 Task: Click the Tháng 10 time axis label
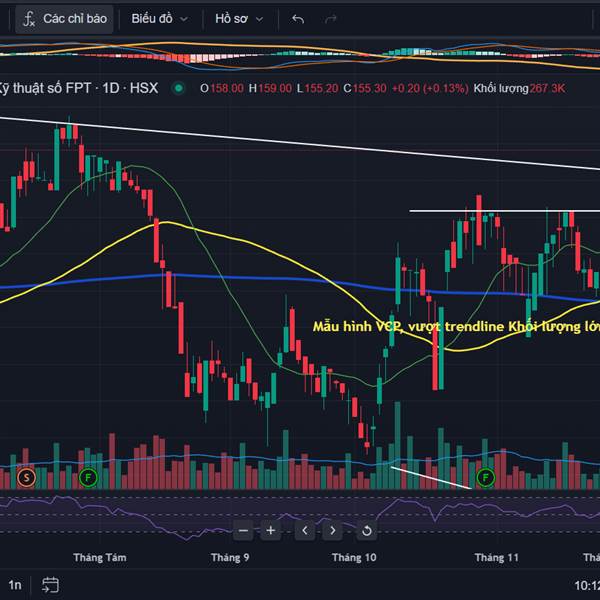354,558
